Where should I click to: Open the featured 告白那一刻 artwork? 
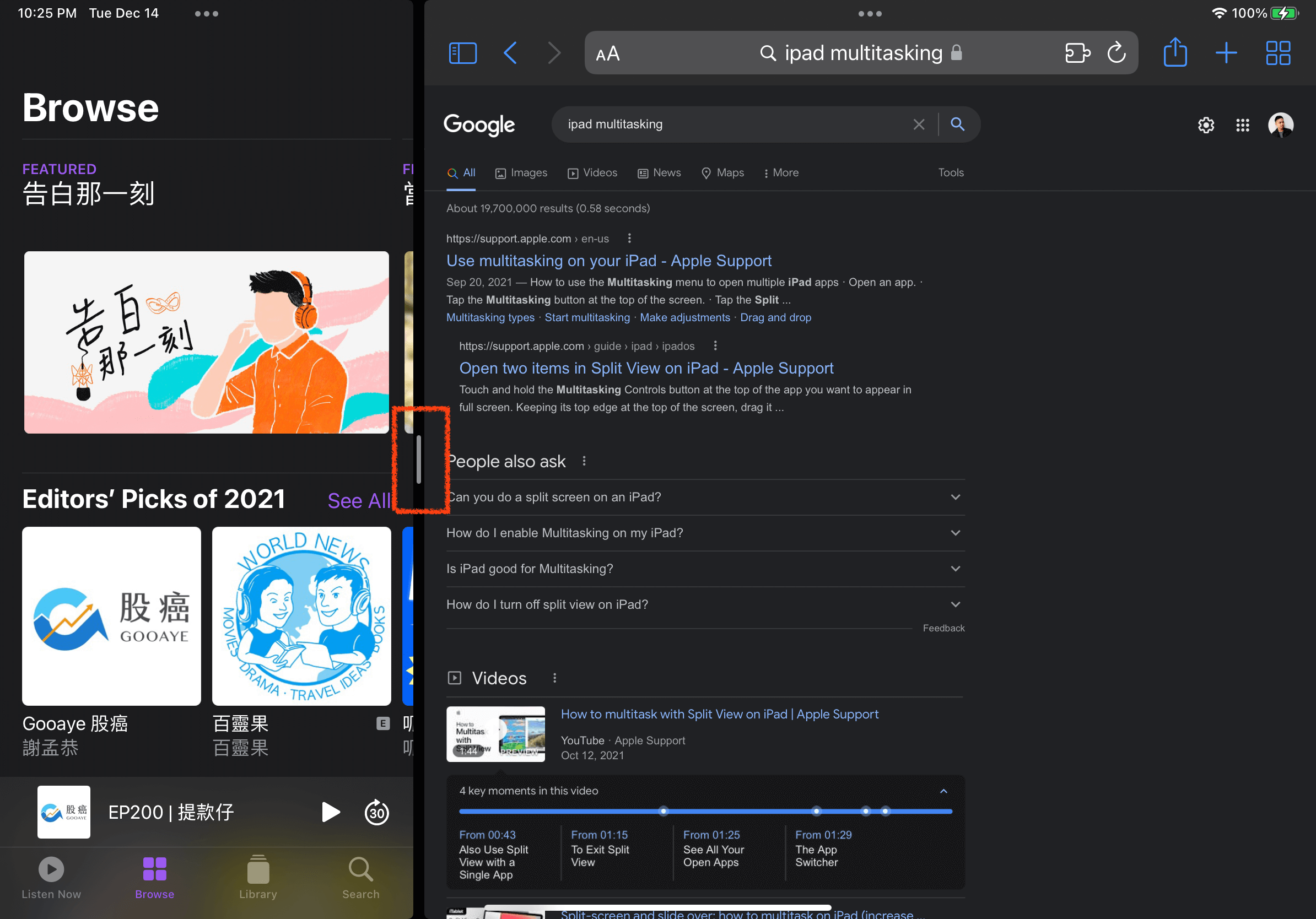pos(206,342)
